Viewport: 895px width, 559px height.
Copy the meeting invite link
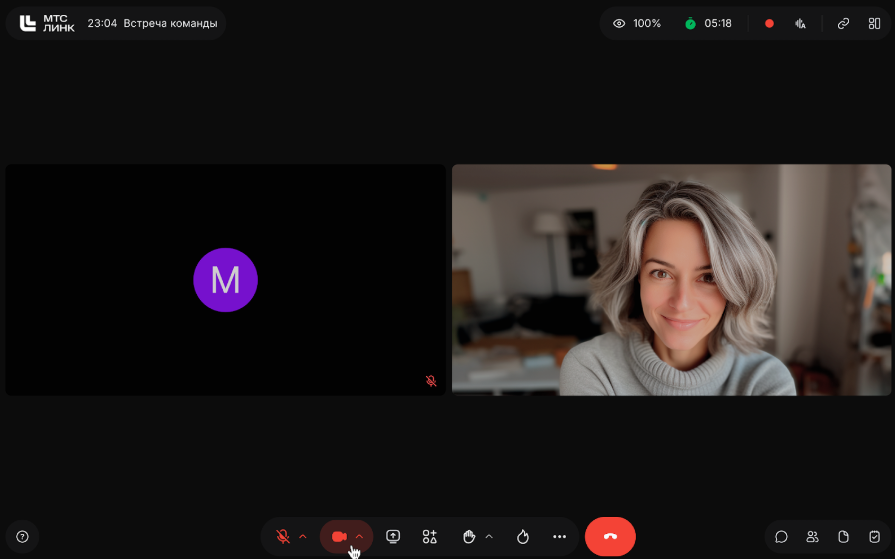[x=843, y=23]
